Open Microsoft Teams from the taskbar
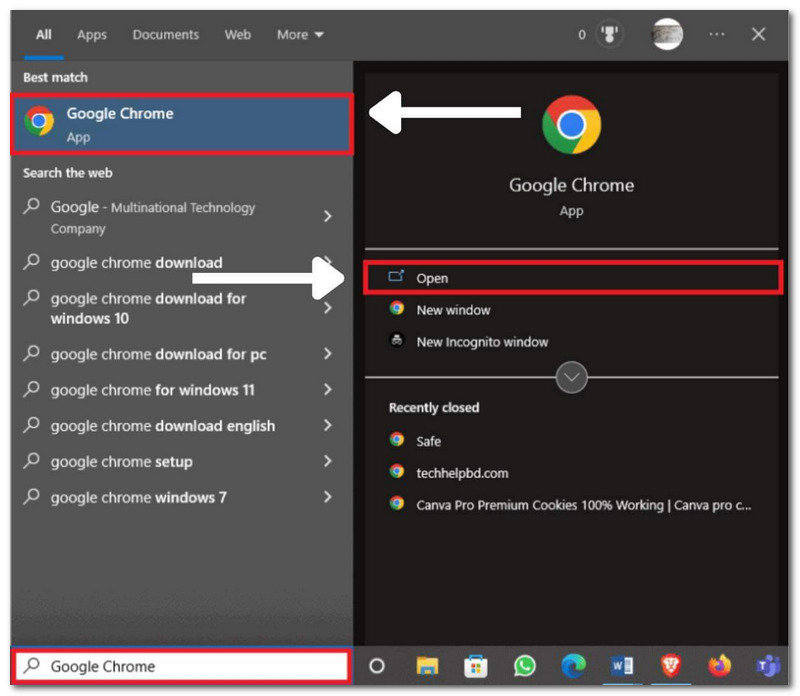 (x=767, y=666)
